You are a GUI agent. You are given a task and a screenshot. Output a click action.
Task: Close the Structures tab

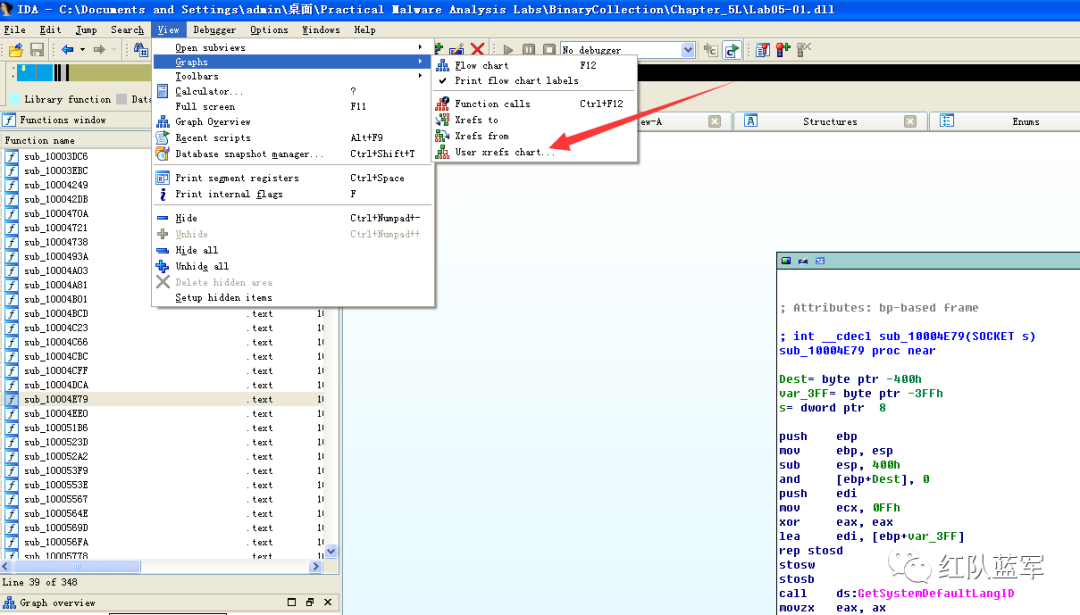click(x=910, y=121)
